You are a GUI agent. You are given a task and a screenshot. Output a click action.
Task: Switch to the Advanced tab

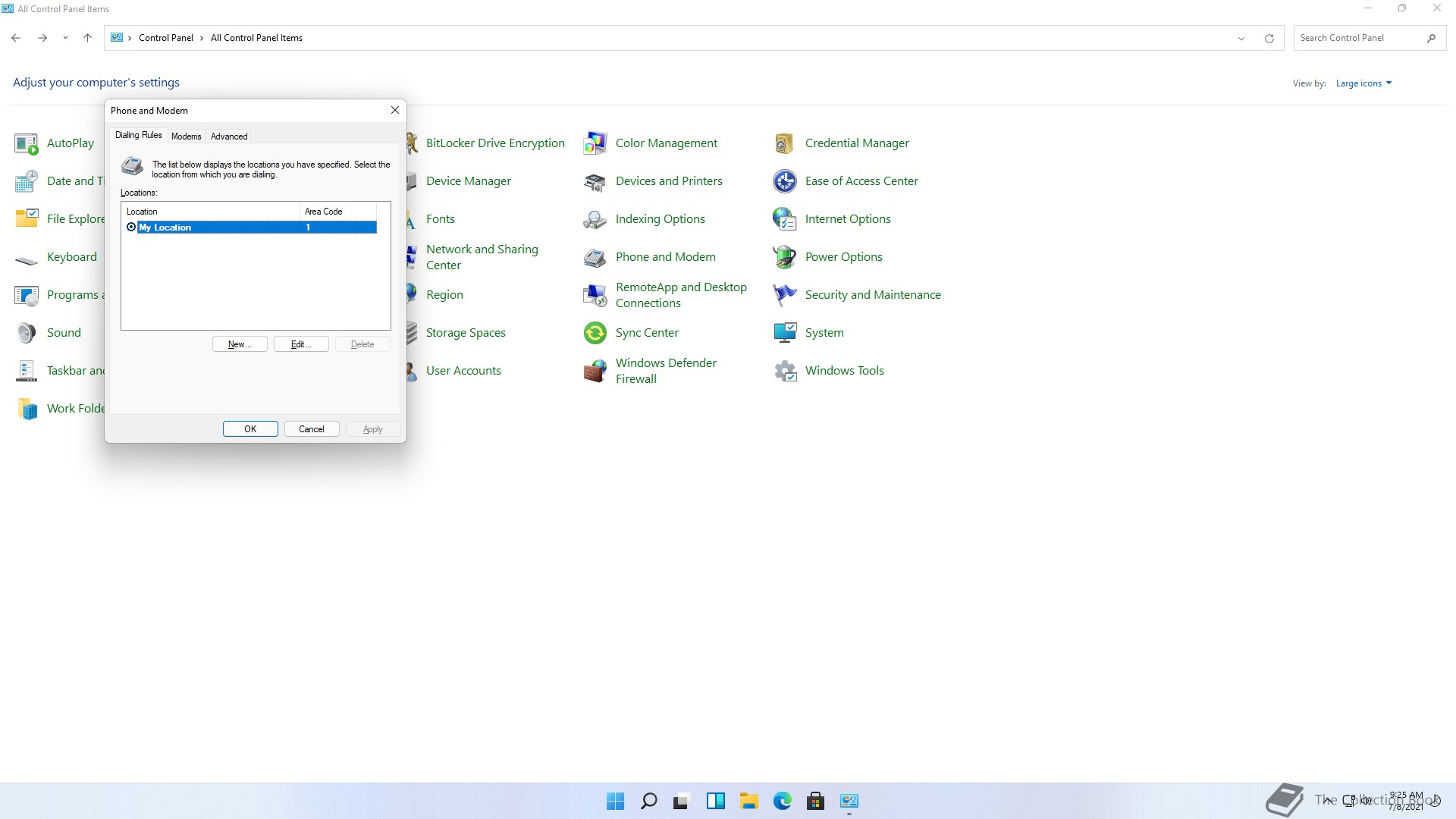[229, 136]
